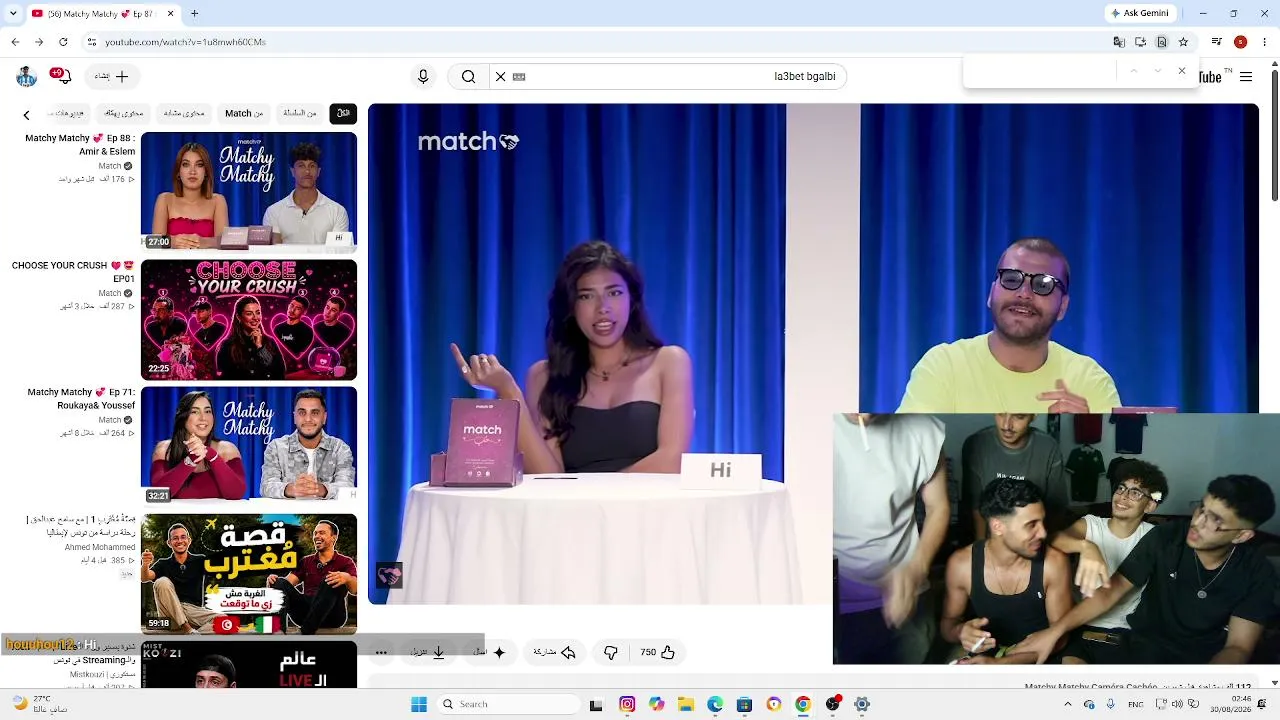Clear the search text with the X icon
1280x720 pixels.
coord(500,77)
